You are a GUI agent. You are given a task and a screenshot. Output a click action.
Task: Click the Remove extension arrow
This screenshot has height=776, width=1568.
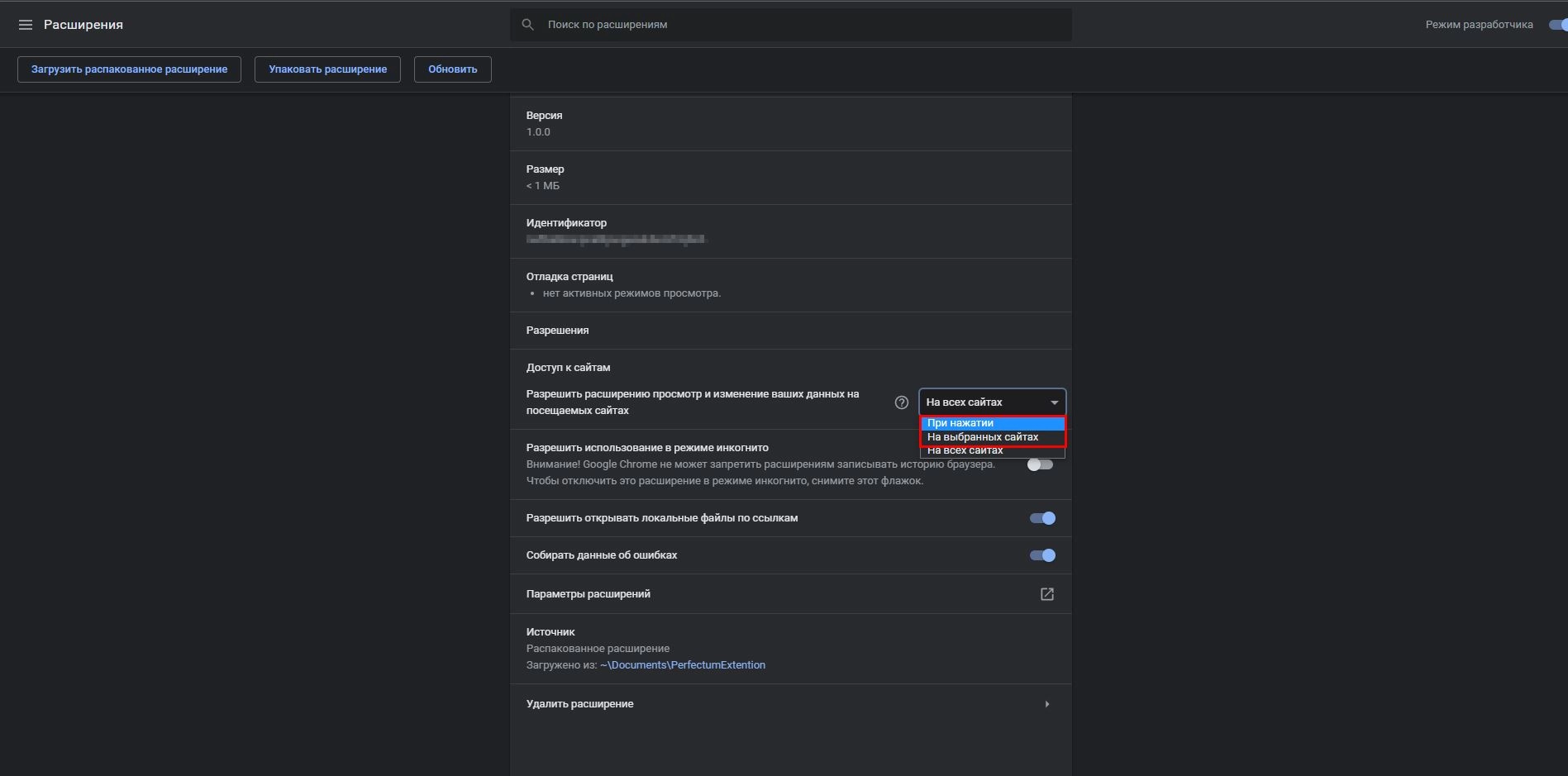point(1047,704)
